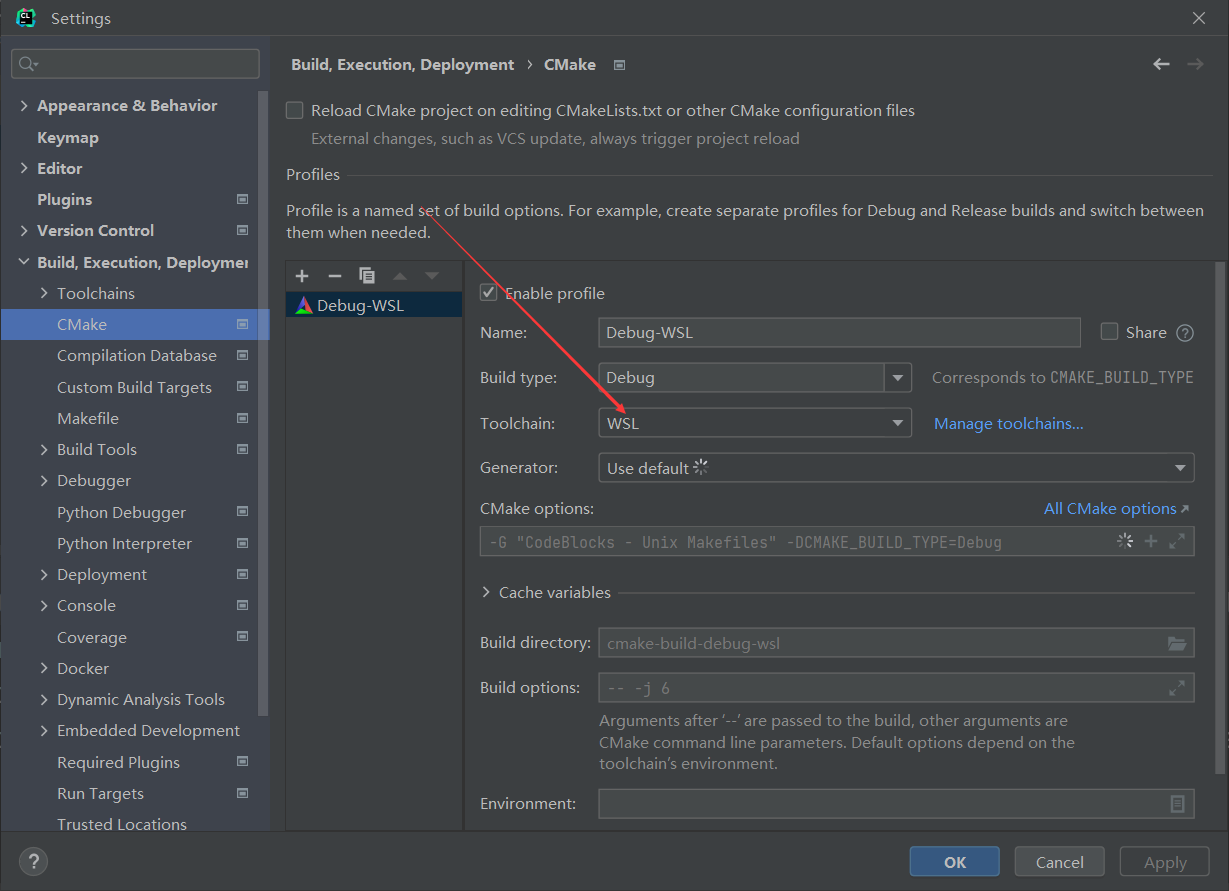The image size is (1229, 891).
Task: Collapse Build, Execution, Deployment node
Action: click(x=24, y=262)
